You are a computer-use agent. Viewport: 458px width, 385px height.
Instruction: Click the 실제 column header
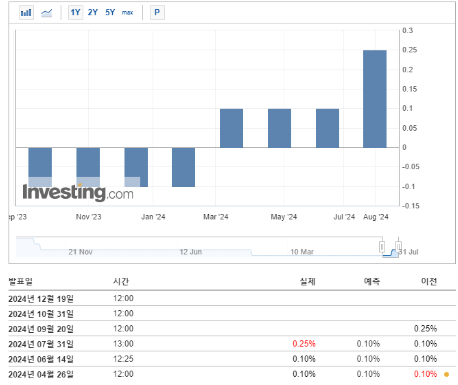tap(307, 282)
